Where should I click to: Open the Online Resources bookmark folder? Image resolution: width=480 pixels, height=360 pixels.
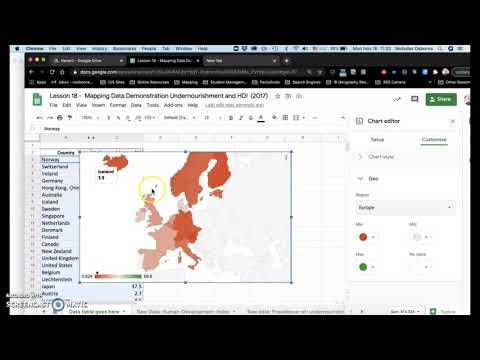150,82
